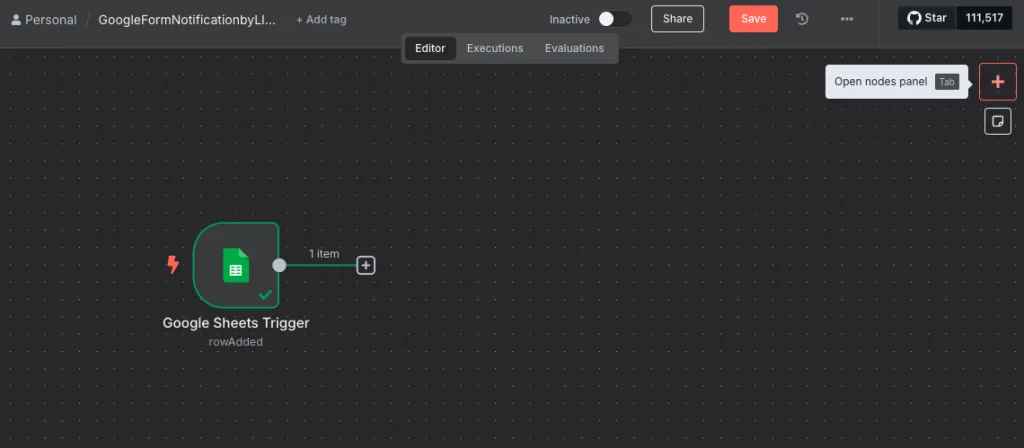
Task: Switch to the Executions tab
Action: click(x=495, y=48)
